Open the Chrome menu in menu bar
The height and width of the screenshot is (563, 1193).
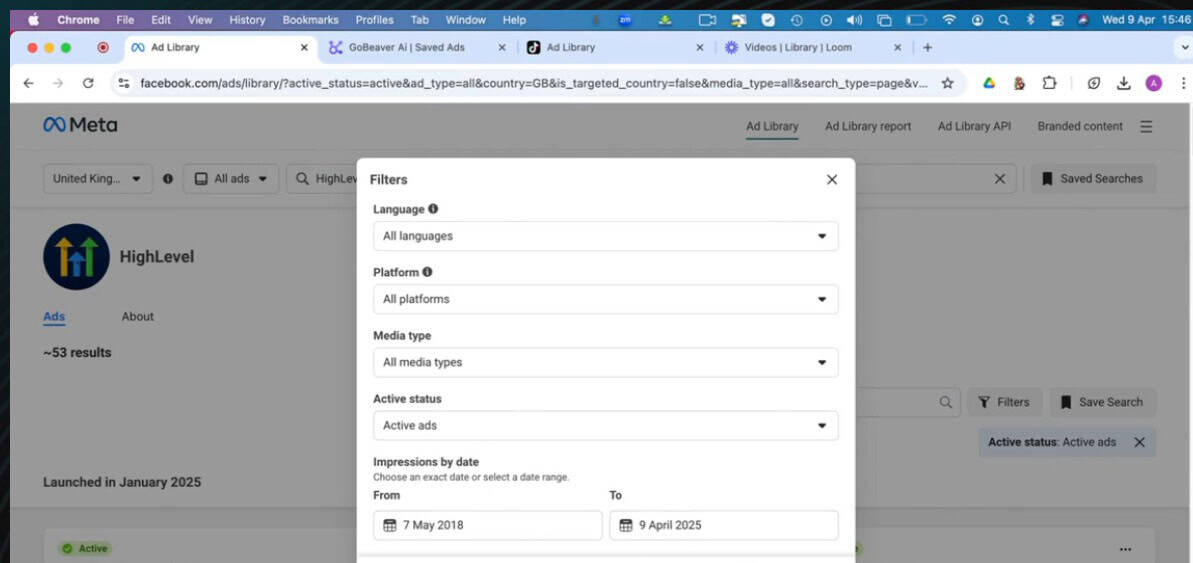(x=78, y=20)
